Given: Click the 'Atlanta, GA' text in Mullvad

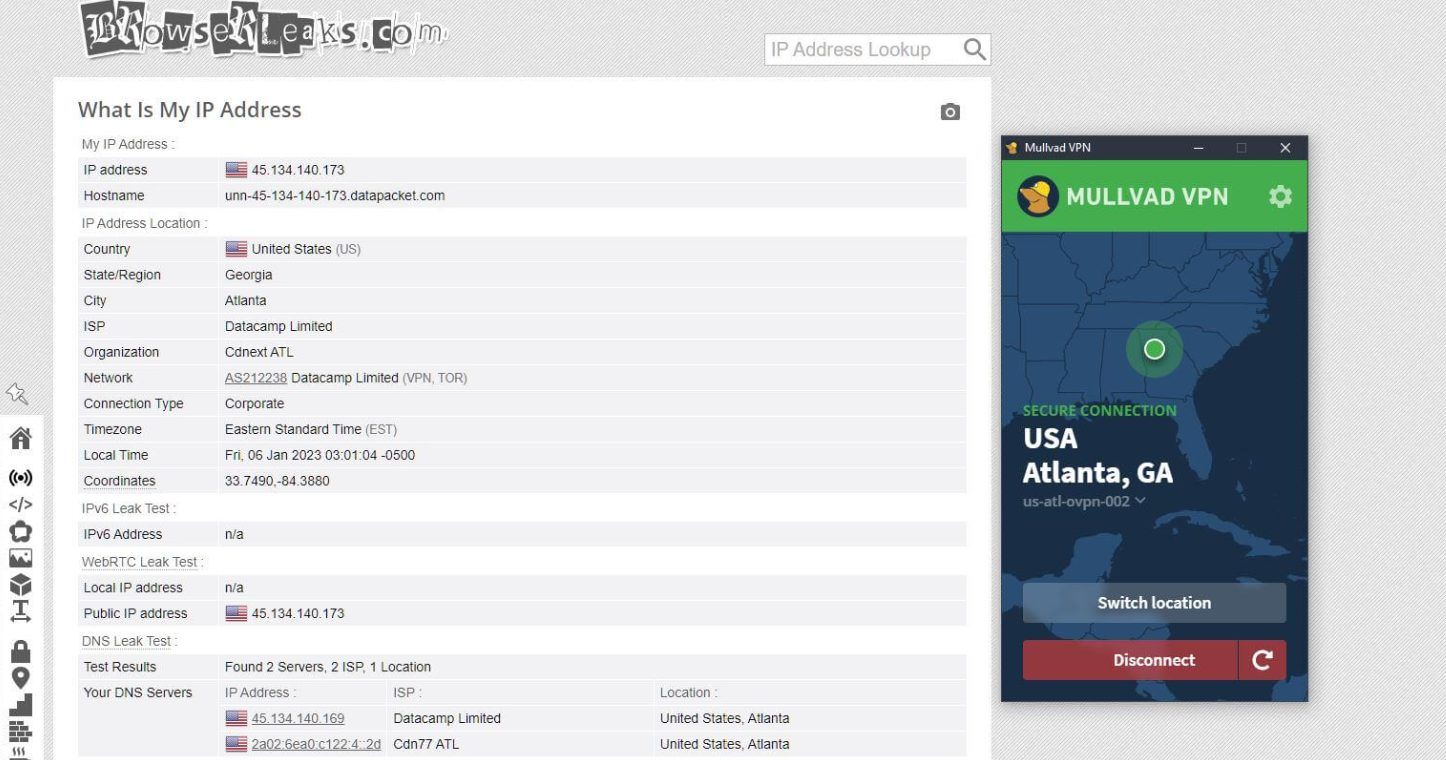Looking at the screenshot, I should point(1097,473).
